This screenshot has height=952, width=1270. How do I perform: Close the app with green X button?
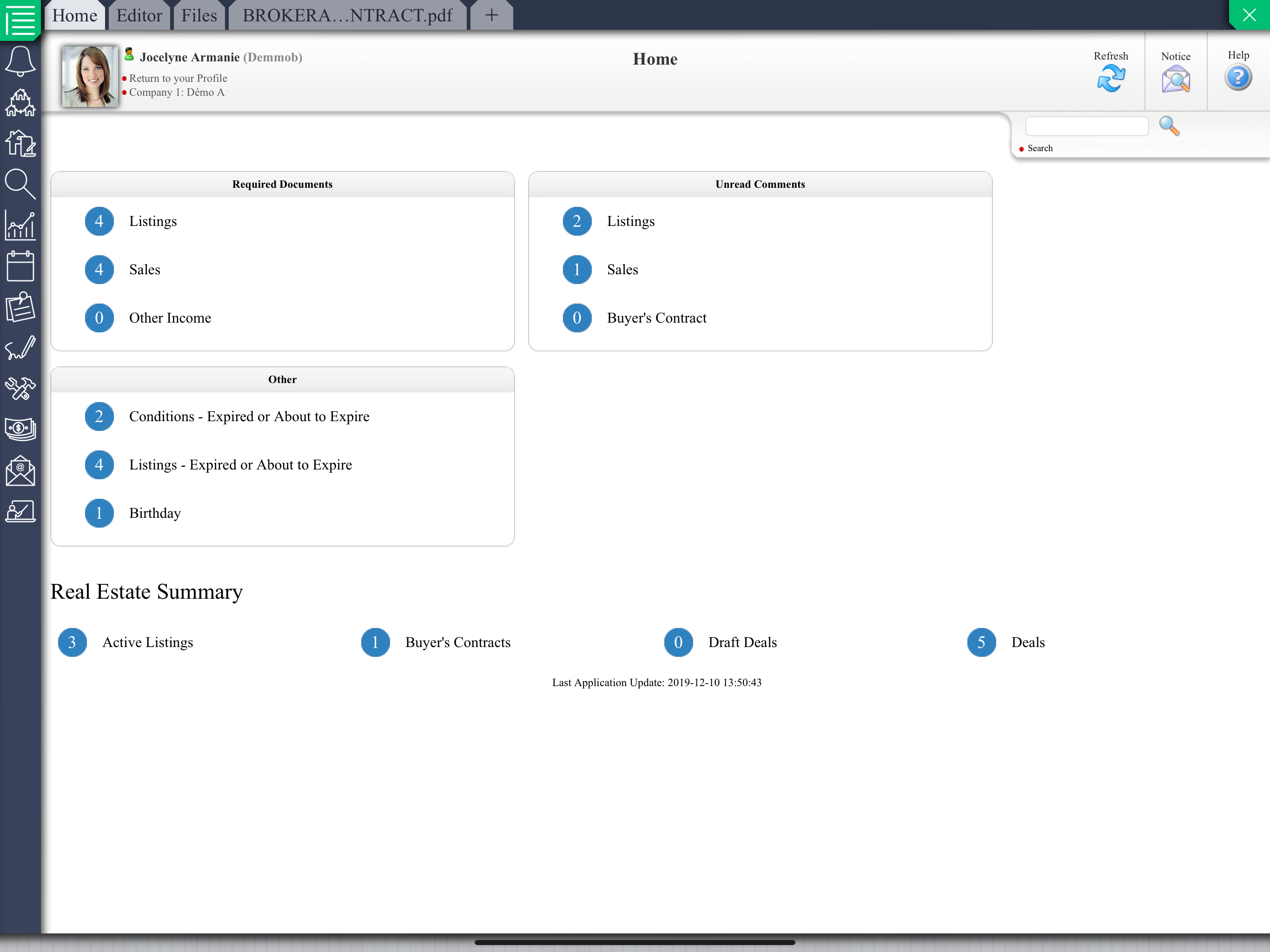[x=1249, y=15]
